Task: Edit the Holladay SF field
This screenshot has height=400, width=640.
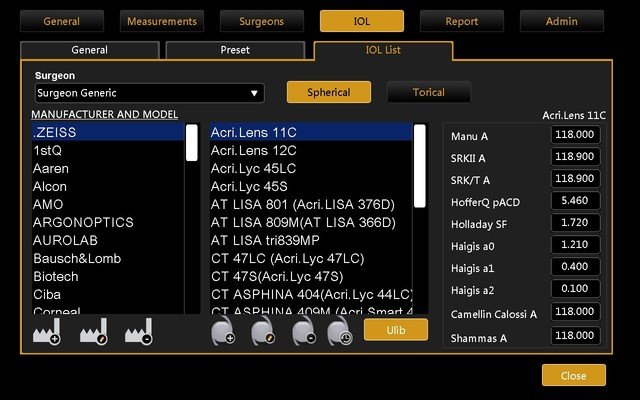Action: coord(575,223)
